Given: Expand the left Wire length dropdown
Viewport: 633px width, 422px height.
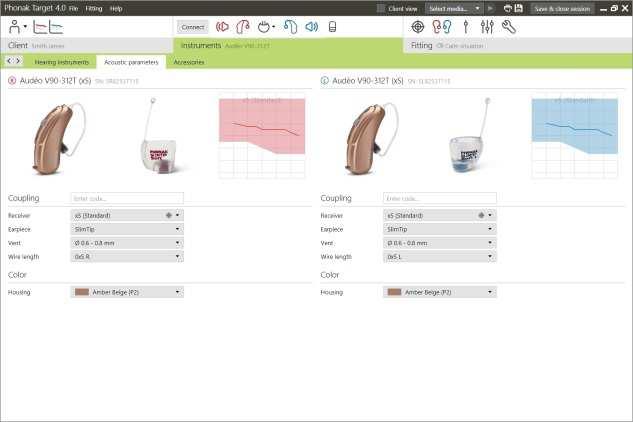Looking at the screenshot, I should pos(440,256).
